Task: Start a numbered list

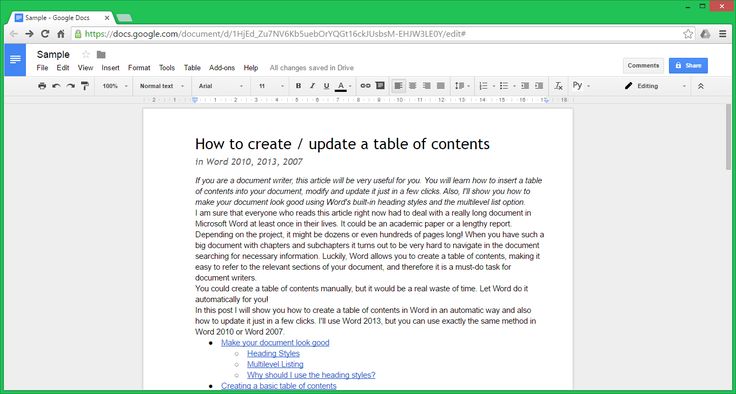Action: (x=483, y=86)
